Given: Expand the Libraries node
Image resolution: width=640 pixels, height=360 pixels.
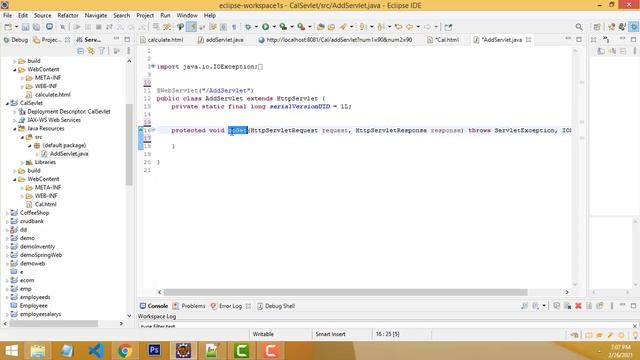Looking at the screenshot, I should [22, 162].
